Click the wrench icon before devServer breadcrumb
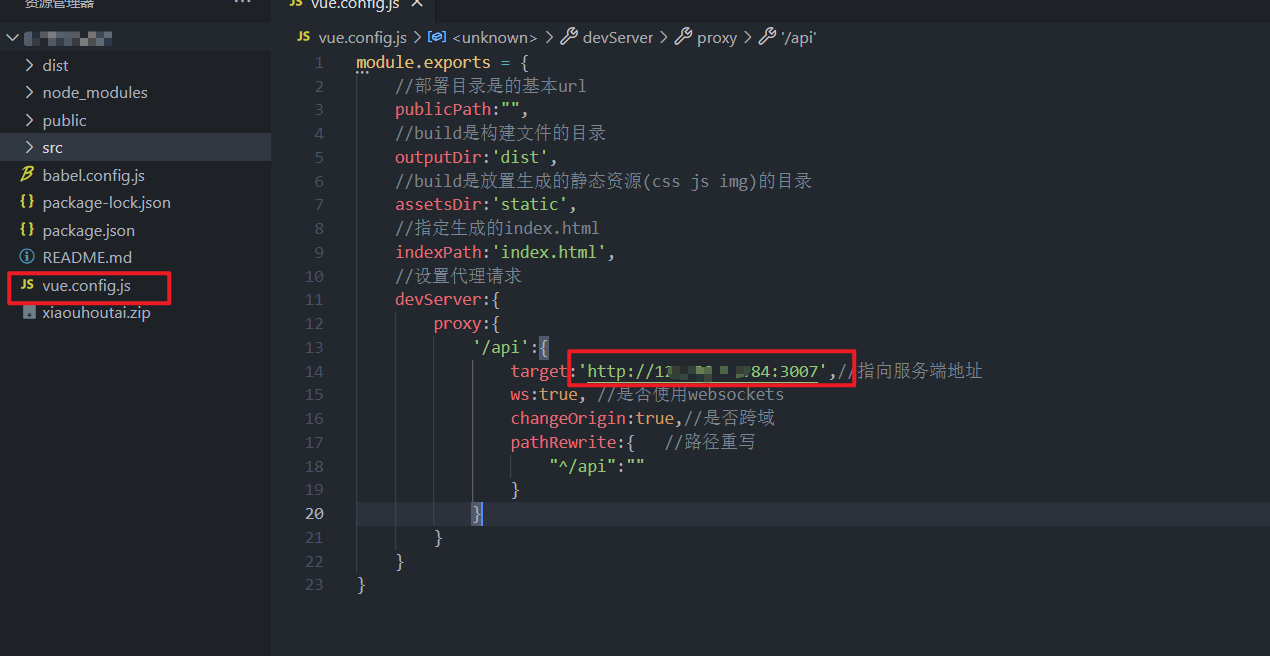This screenshot has width=1270, height=656. (x=569, y=37)
